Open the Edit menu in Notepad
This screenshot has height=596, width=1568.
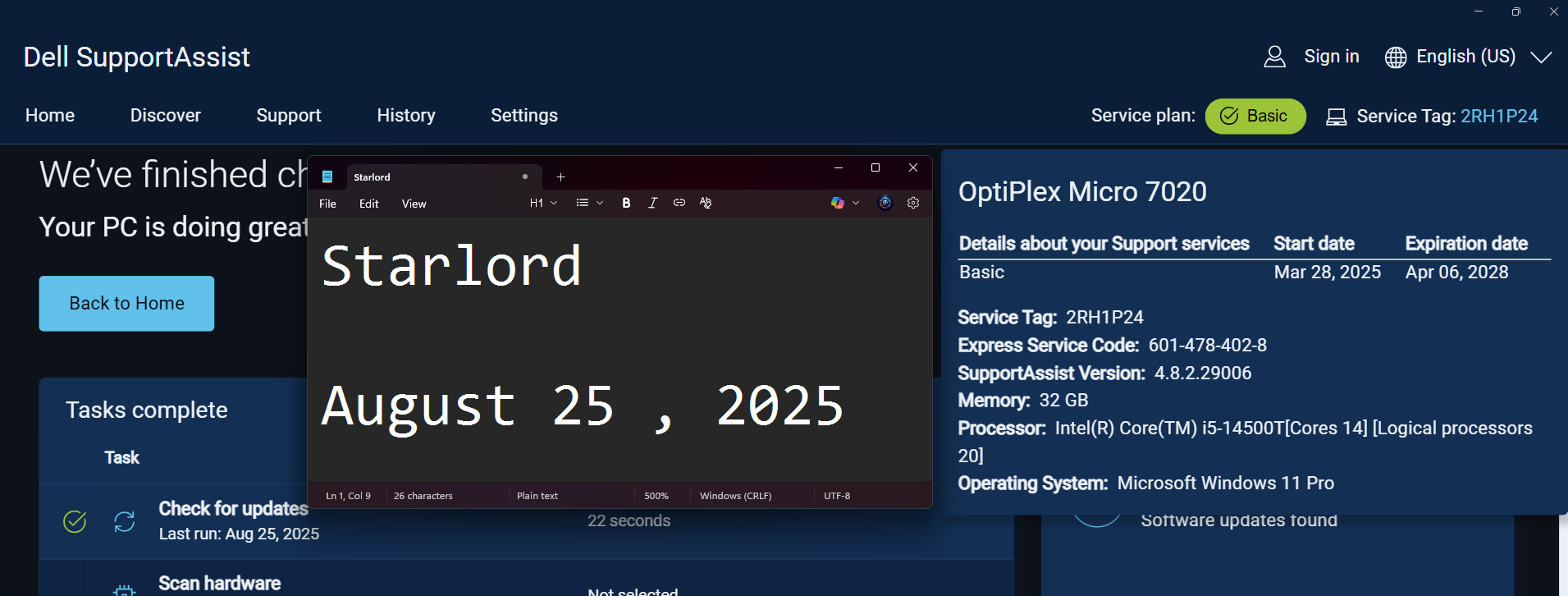pyautogui.click(x=368, y=204)
